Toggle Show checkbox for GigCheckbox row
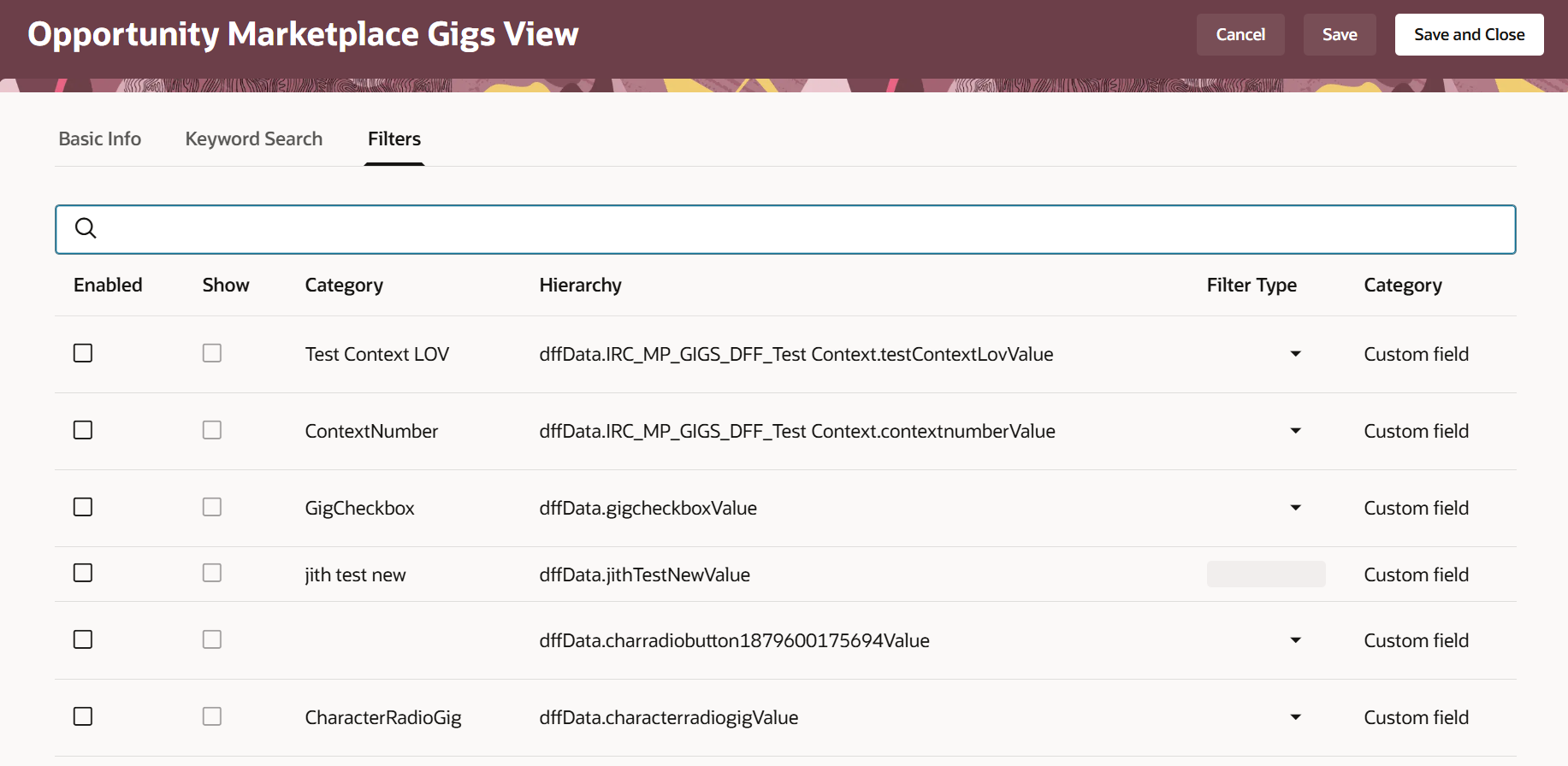 pyautogui.click(x=212, y=507)
